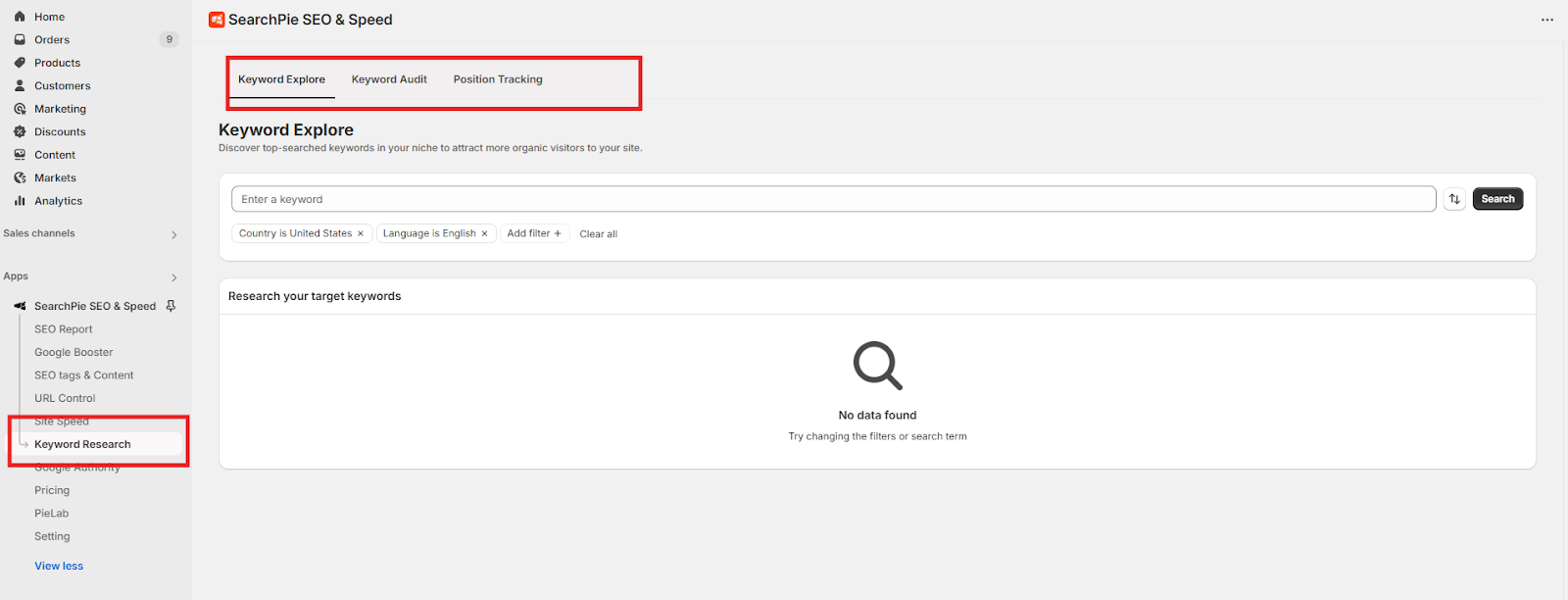The image size is (1568, 600).
Task: Open Google Booster submenu item
Action: [73, 352]
